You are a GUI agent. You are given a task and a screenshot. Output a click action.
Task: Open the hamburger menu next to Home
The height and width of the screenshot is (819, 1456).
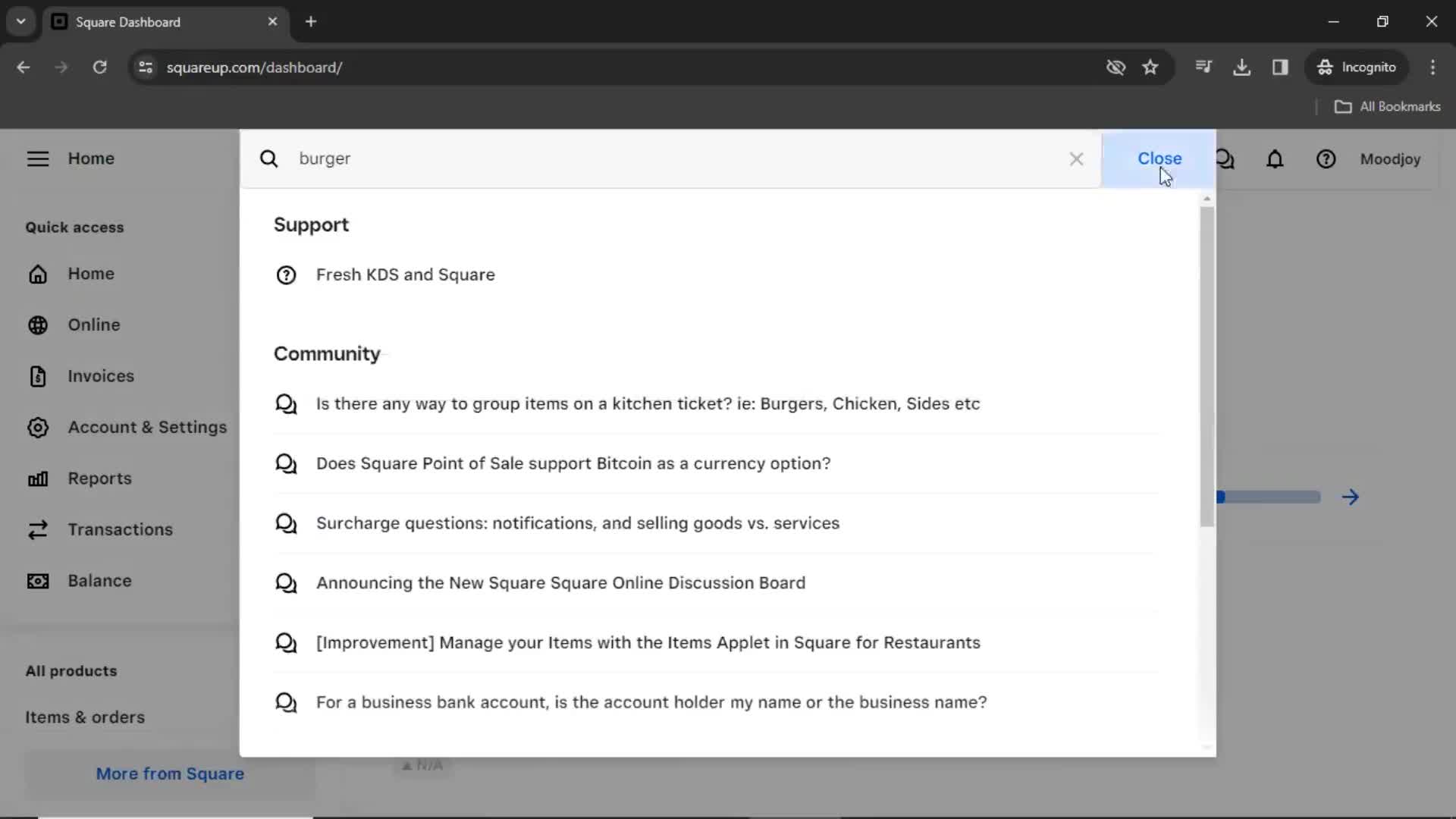[x=38, y=158]
